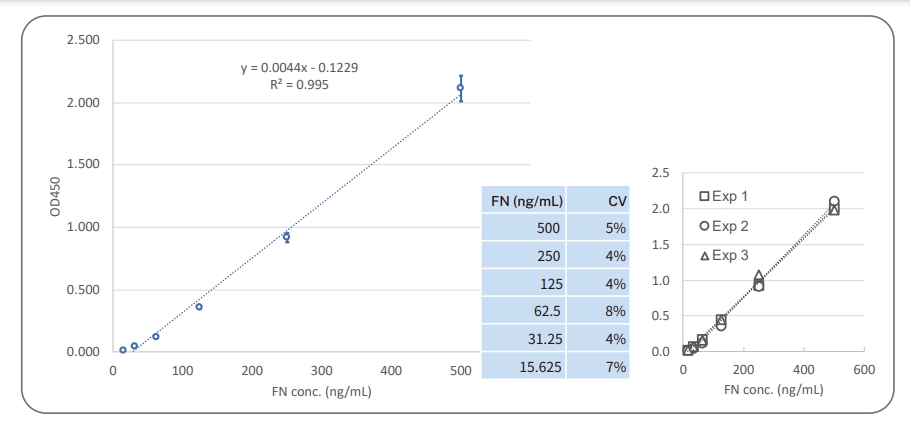This screenshot has height=432, width=910.
Task: Select the trendline equation y = 0.0044x - 0.1229
Action: pyautogui.click(x=300, y=68)
